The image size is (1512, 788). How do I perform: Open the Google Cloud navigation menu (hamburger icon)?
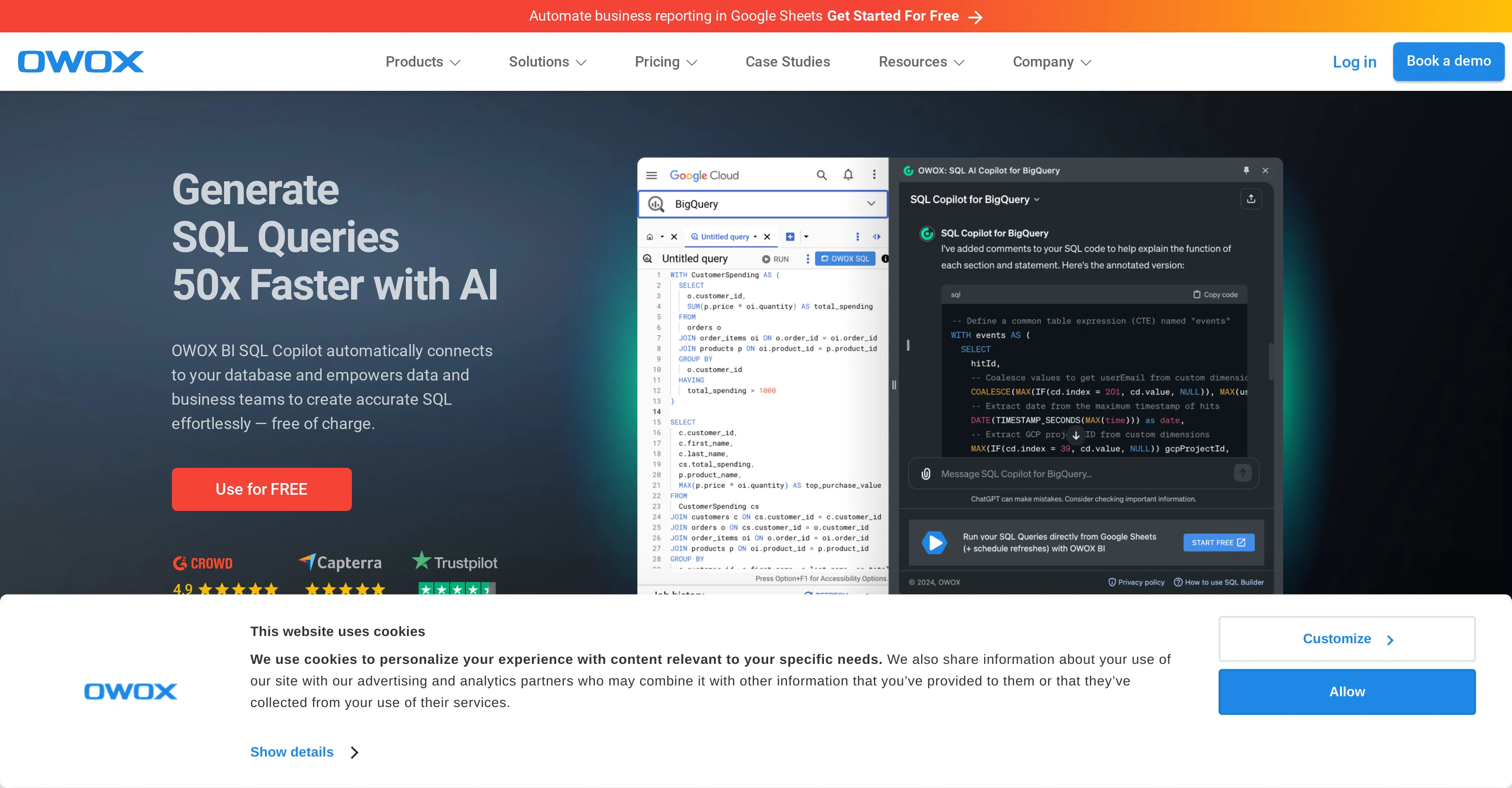tap(652, 174)
